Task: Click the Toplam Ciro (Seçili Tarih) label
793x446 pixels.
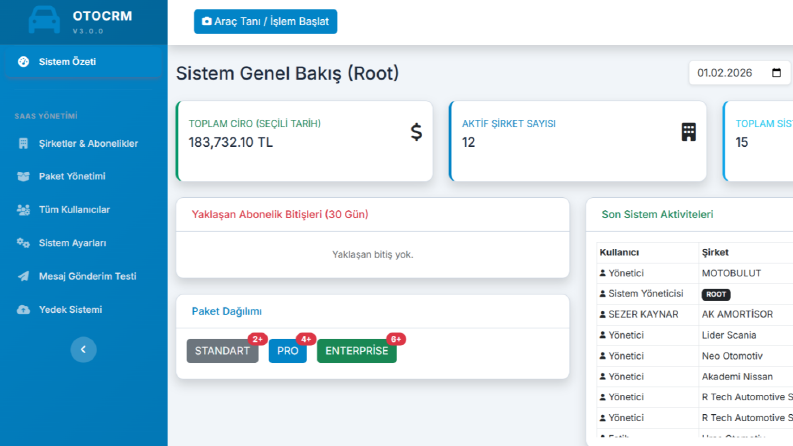Action: tap(255, 124)
